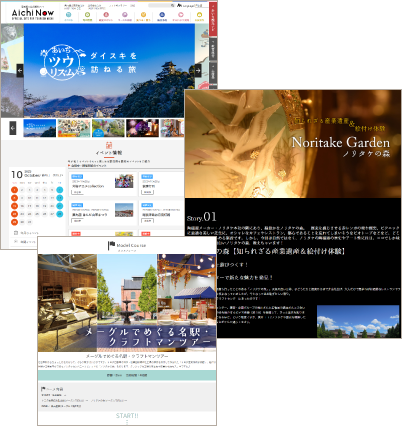
Task: Select the green circle navigation icon
Action: (87, 14)
